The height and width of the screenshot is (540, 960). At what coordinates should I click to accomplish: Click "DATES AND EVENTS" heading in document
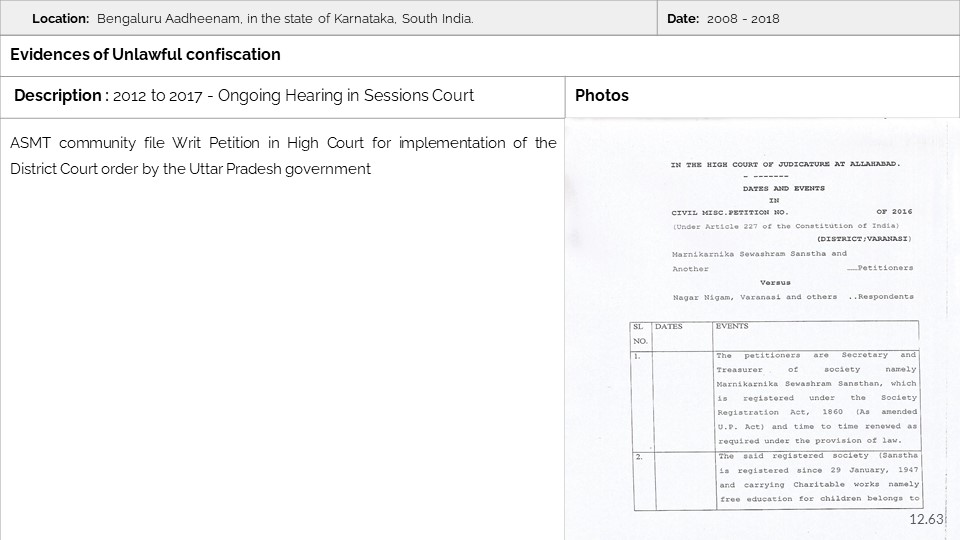(784, 188)
